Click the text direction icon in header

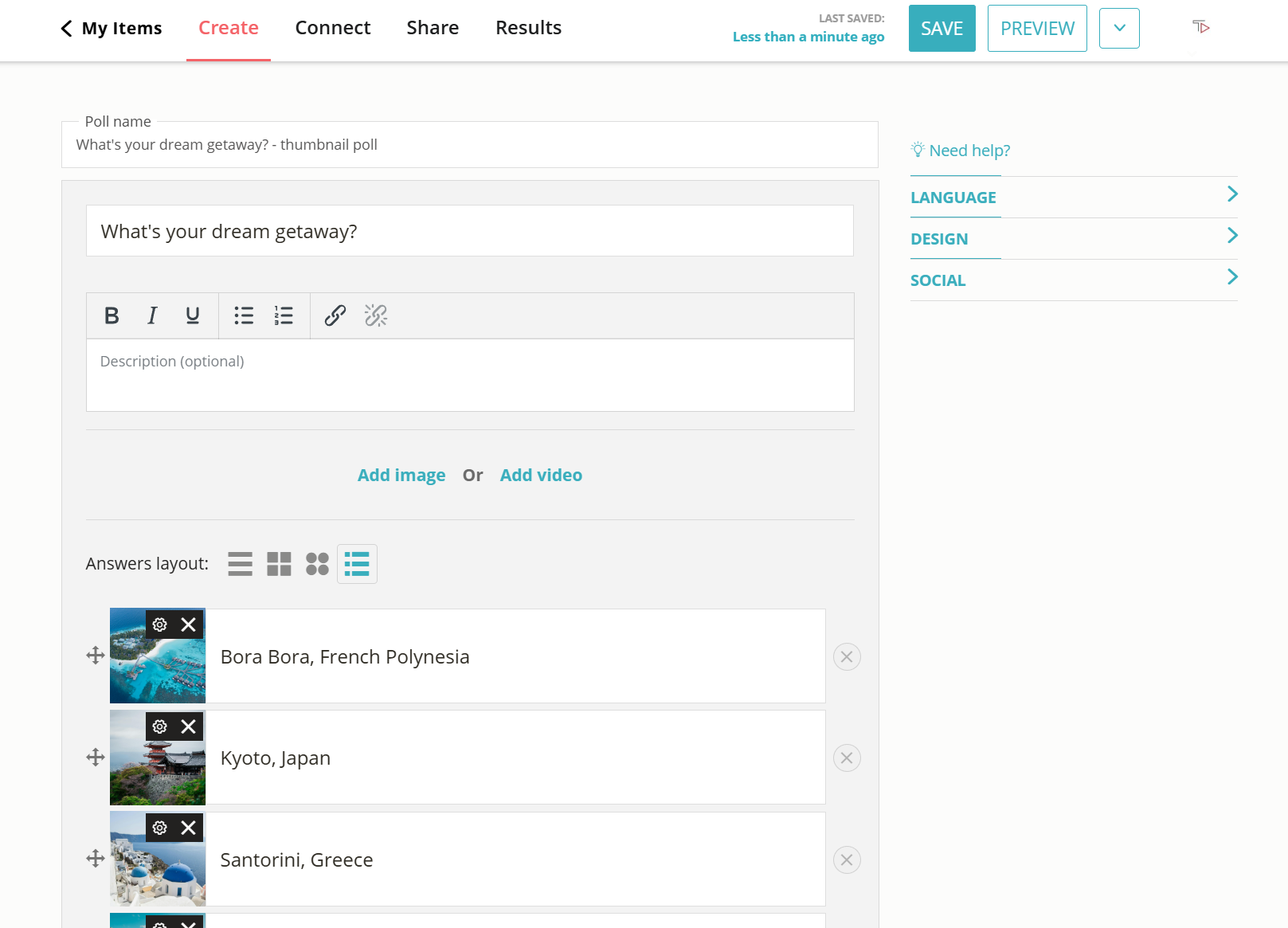[x=1201, y=28]
